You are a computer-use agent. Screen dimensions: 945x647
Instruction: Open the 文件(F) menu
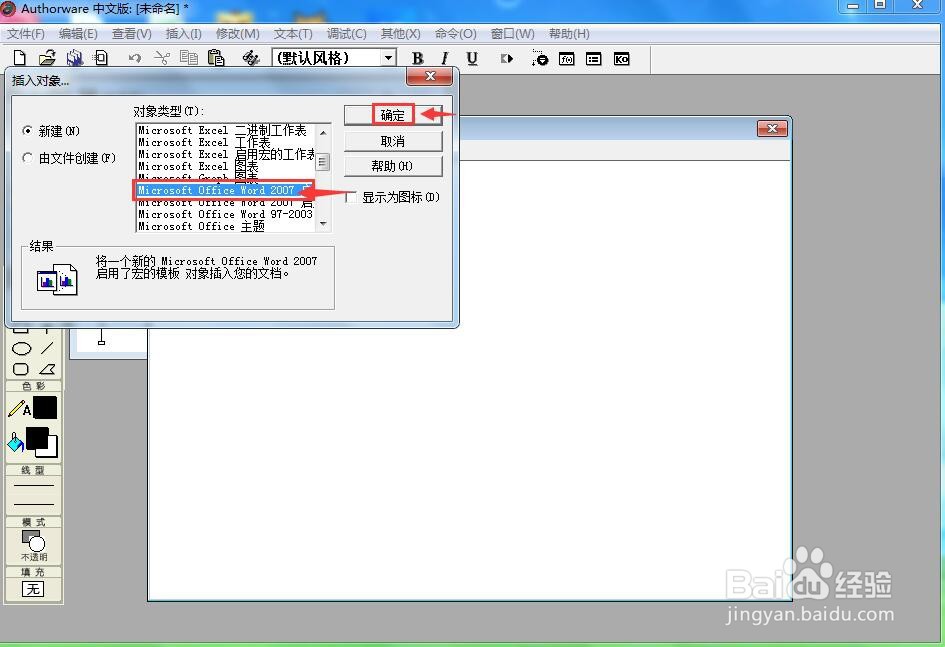click(26, 34)
